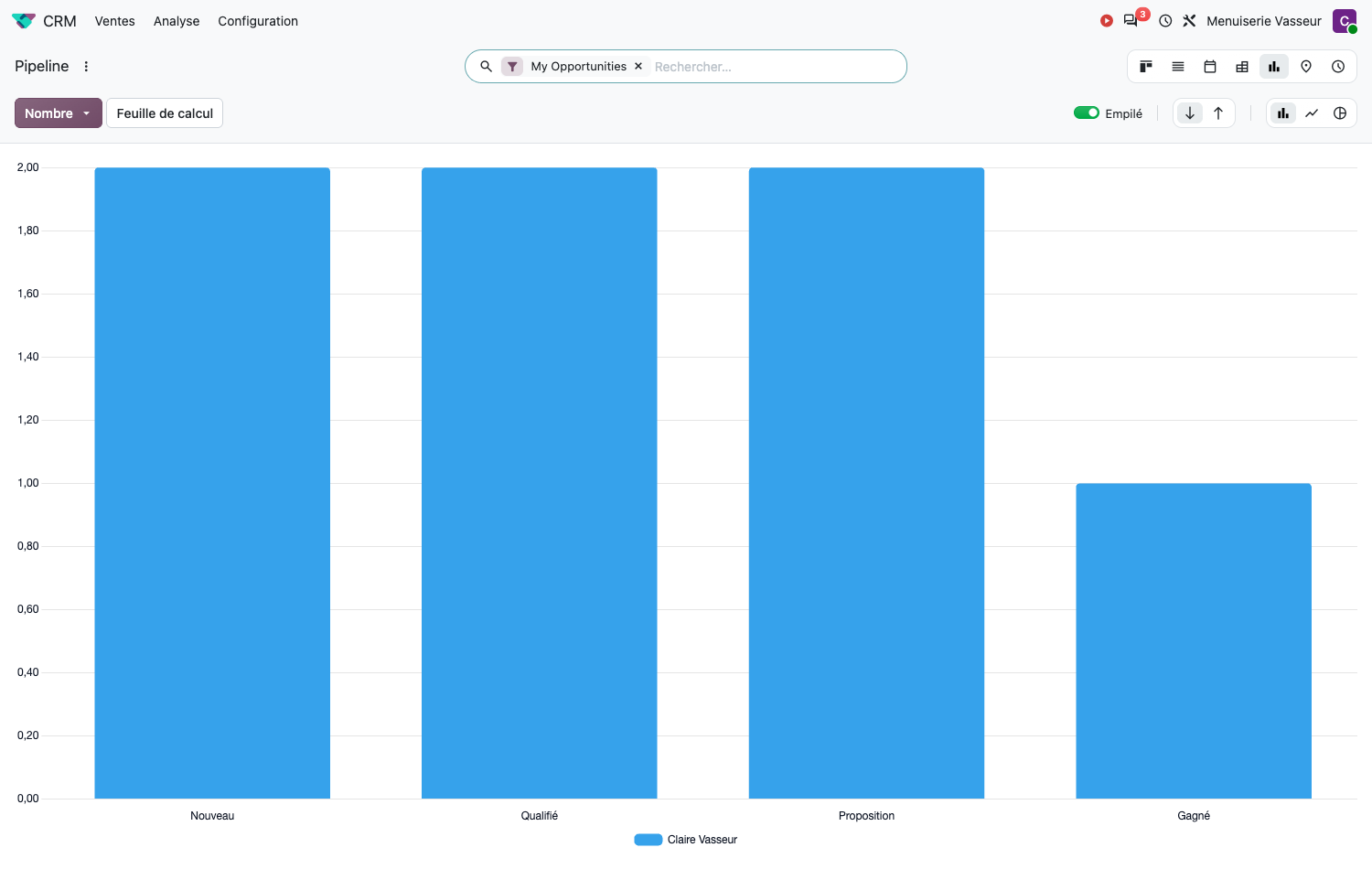
Task: Open the Nombre measures dropdown
Action: (x=59, y=113)
